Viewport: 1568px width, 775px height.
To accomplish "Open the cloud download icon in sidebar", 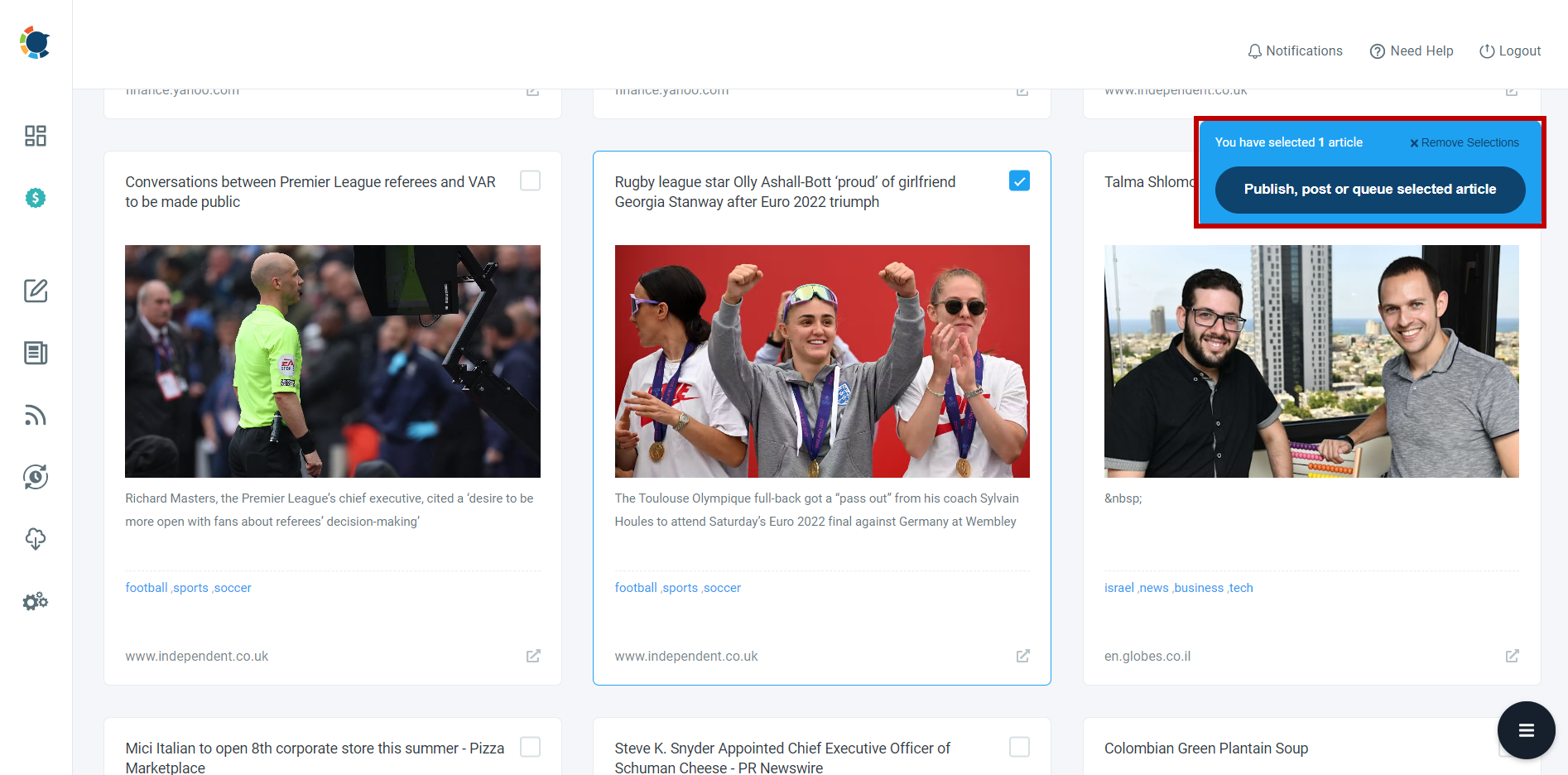I will coord(36,539).
